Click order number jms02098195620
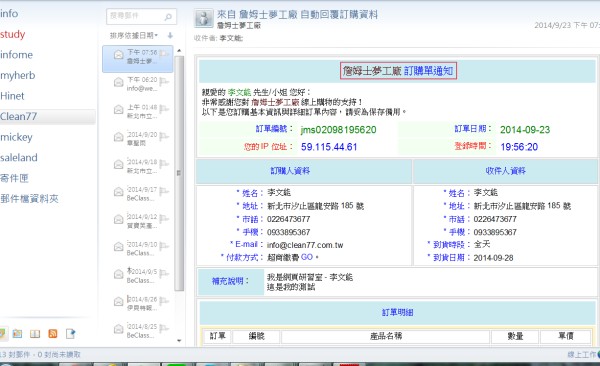The image size is (600, 366). coord(338,130)
